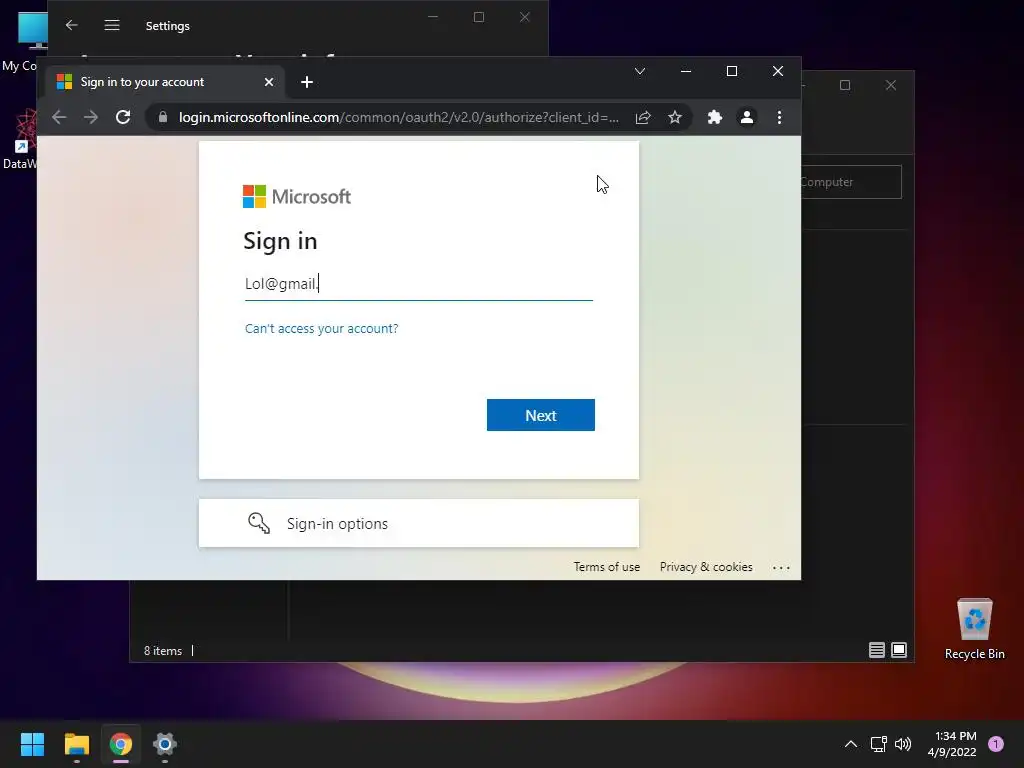Close the Sign in to your account tab
The height and width of the screenshot is (768, 1024).
[x=269, y=82]
